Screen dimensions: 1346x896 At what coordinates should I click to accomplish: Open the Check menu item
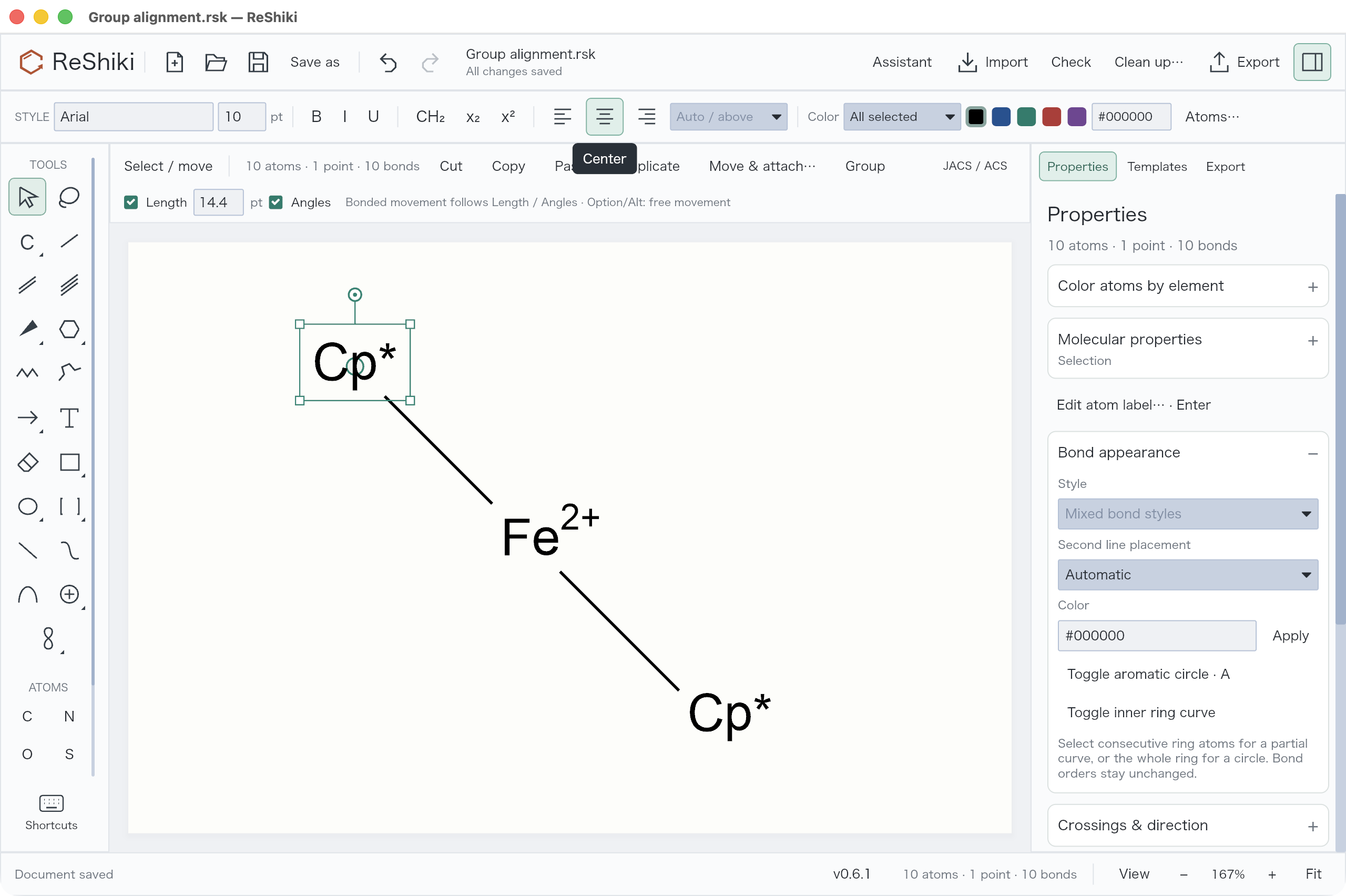[1070, 62]
